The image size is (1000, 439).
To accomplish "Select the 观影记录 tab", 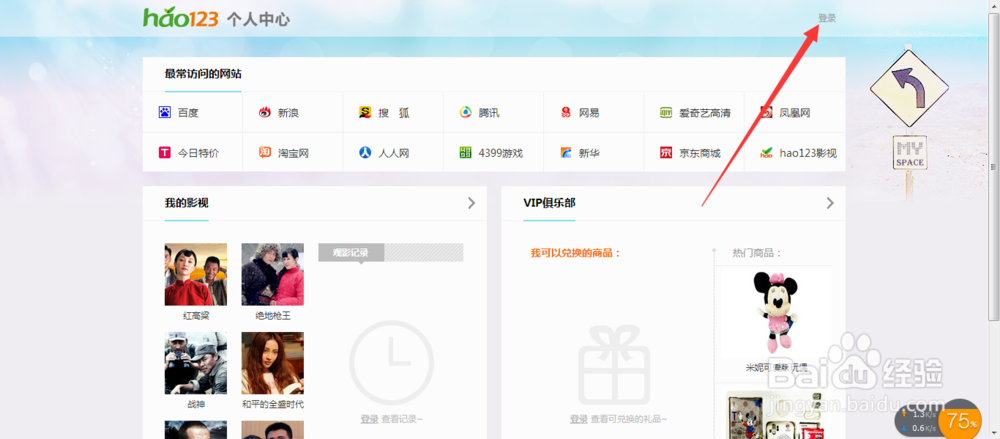I will pos(351,253).
